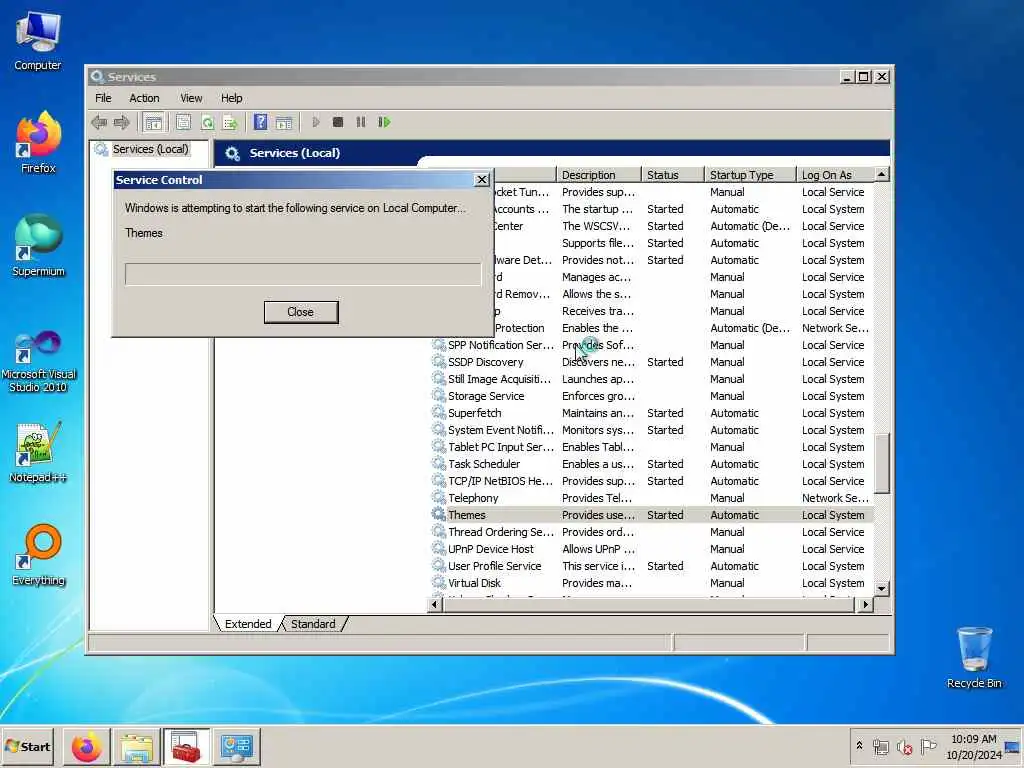Select Telephony service row

[651, 498]
